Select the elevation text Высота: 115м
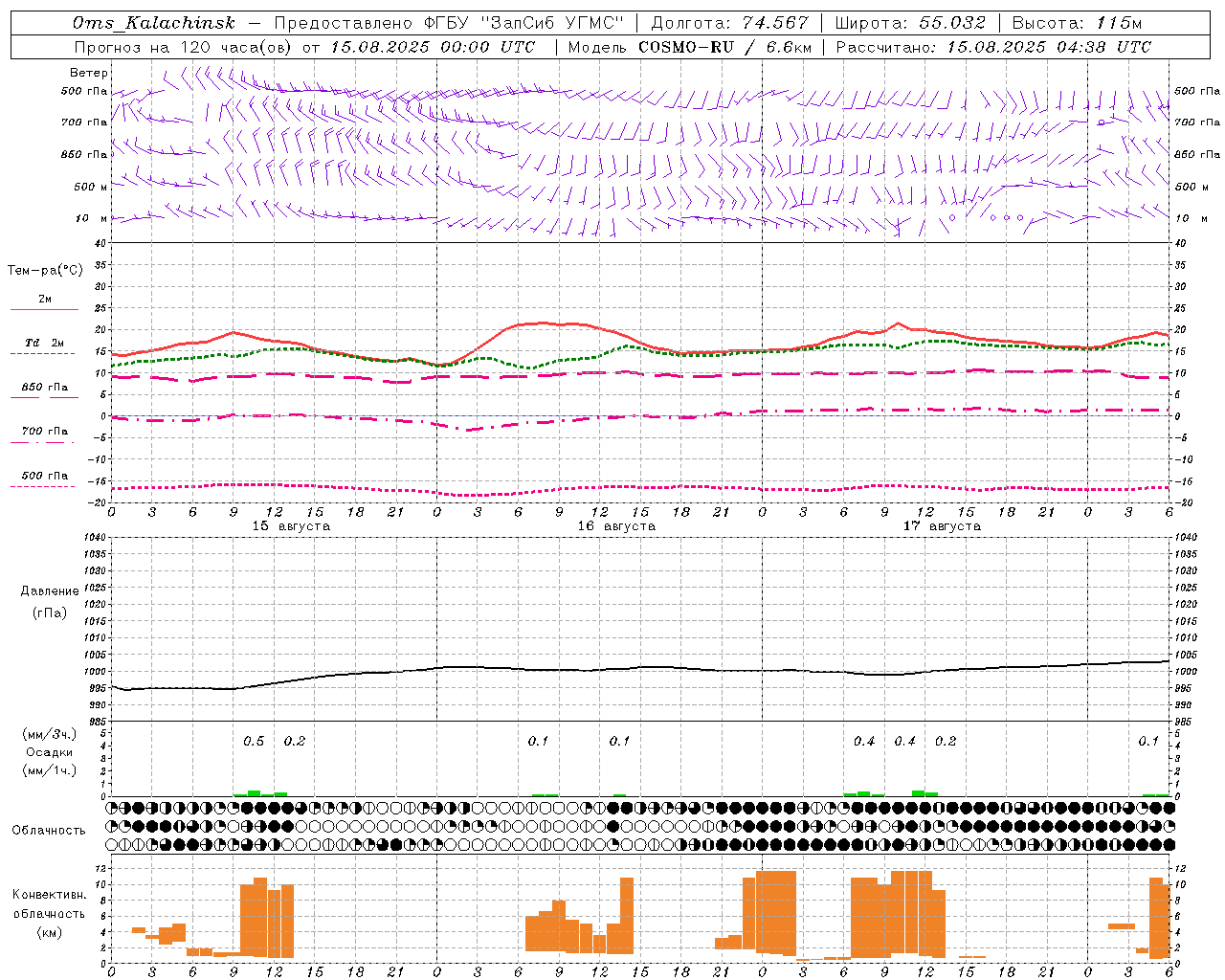 [x=1077, y=23]
